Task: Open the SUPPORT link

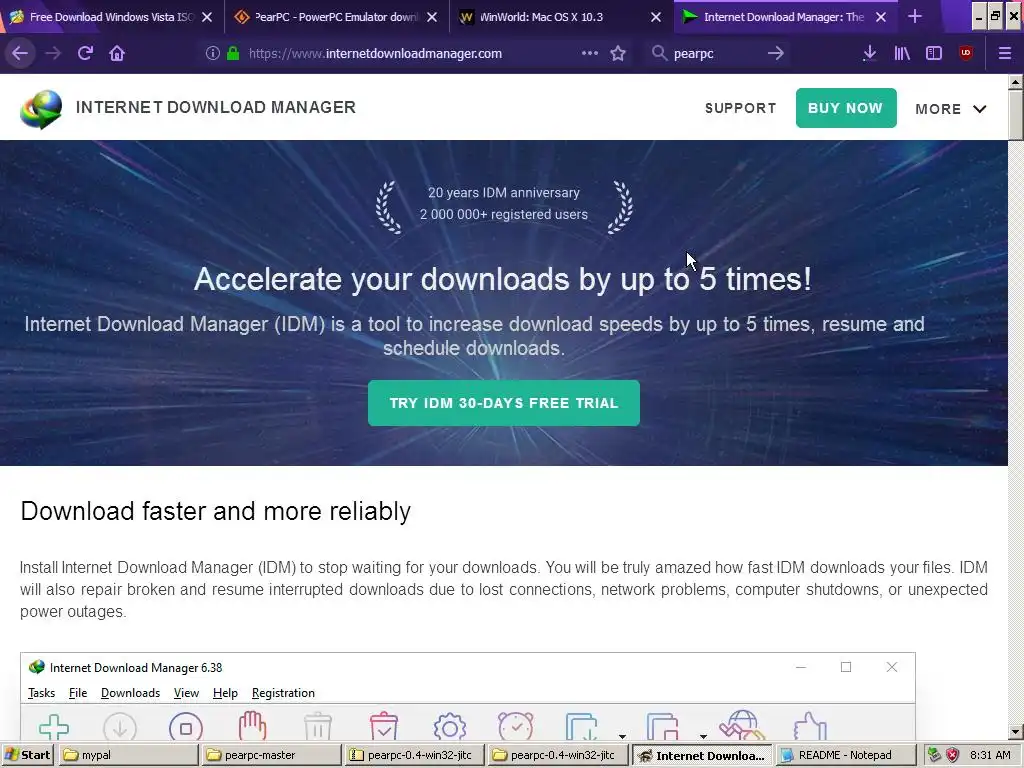Action: pos(741,108)
